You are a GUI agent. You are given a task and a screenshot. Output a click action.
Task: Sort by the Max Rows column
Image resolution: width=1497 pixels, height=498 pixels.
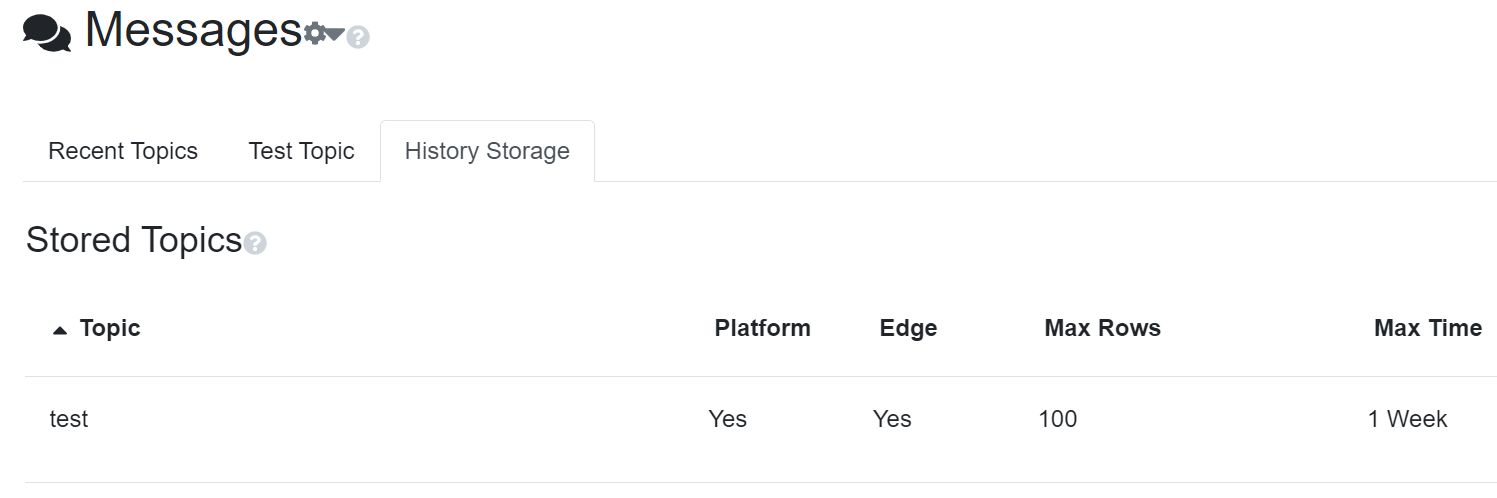coord(1102,328)
